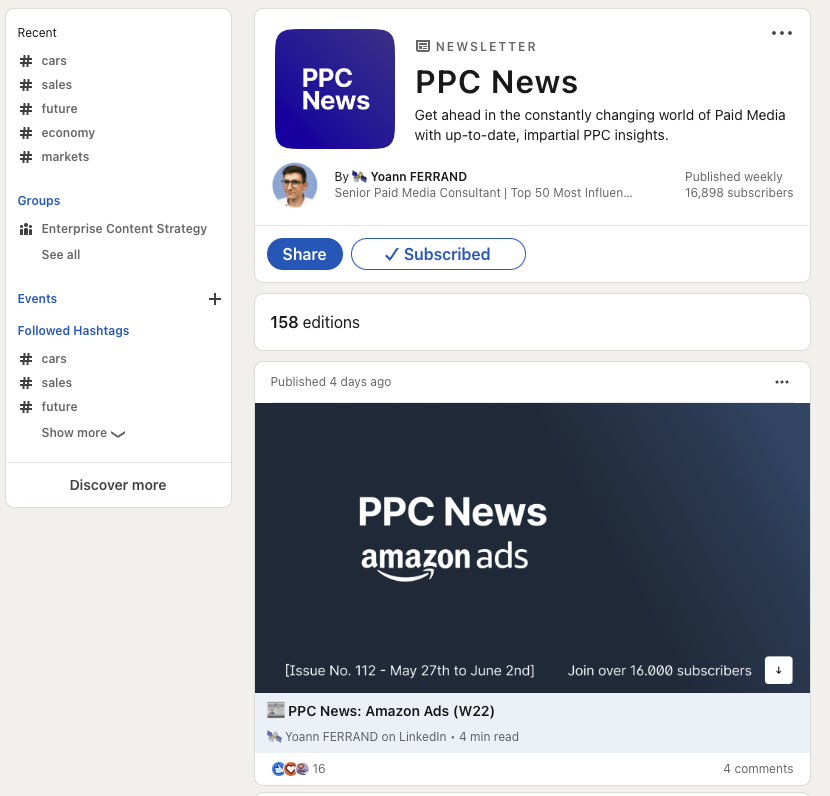Image resolution: width=830 pixels, height=796 pixels.
Task: Open the newsletter header three-dots menu
Action: point(781,33)
